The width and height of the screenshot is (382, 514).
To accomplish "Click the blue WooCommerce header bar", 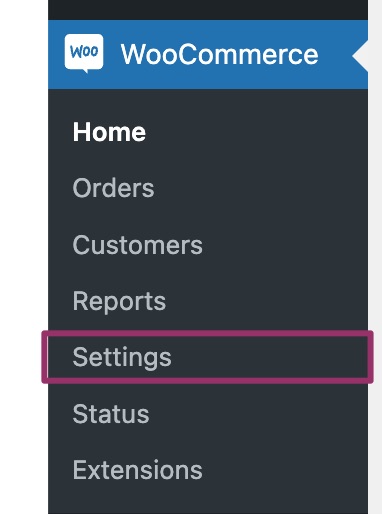I will (x=208, y=54).
